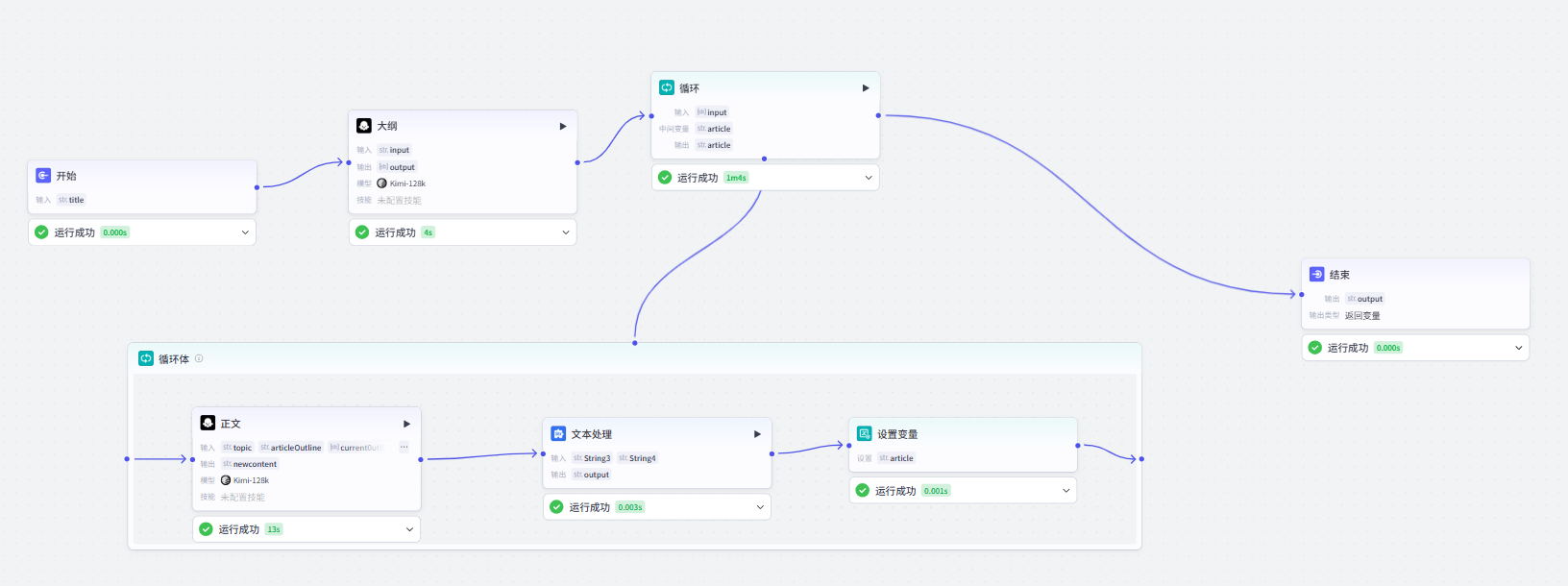The width and height of the screenshot is (1568, 586).
Task: Expand the 循环 node 1m4s run result
Action: pyautogui.click(x=868, y=178)
